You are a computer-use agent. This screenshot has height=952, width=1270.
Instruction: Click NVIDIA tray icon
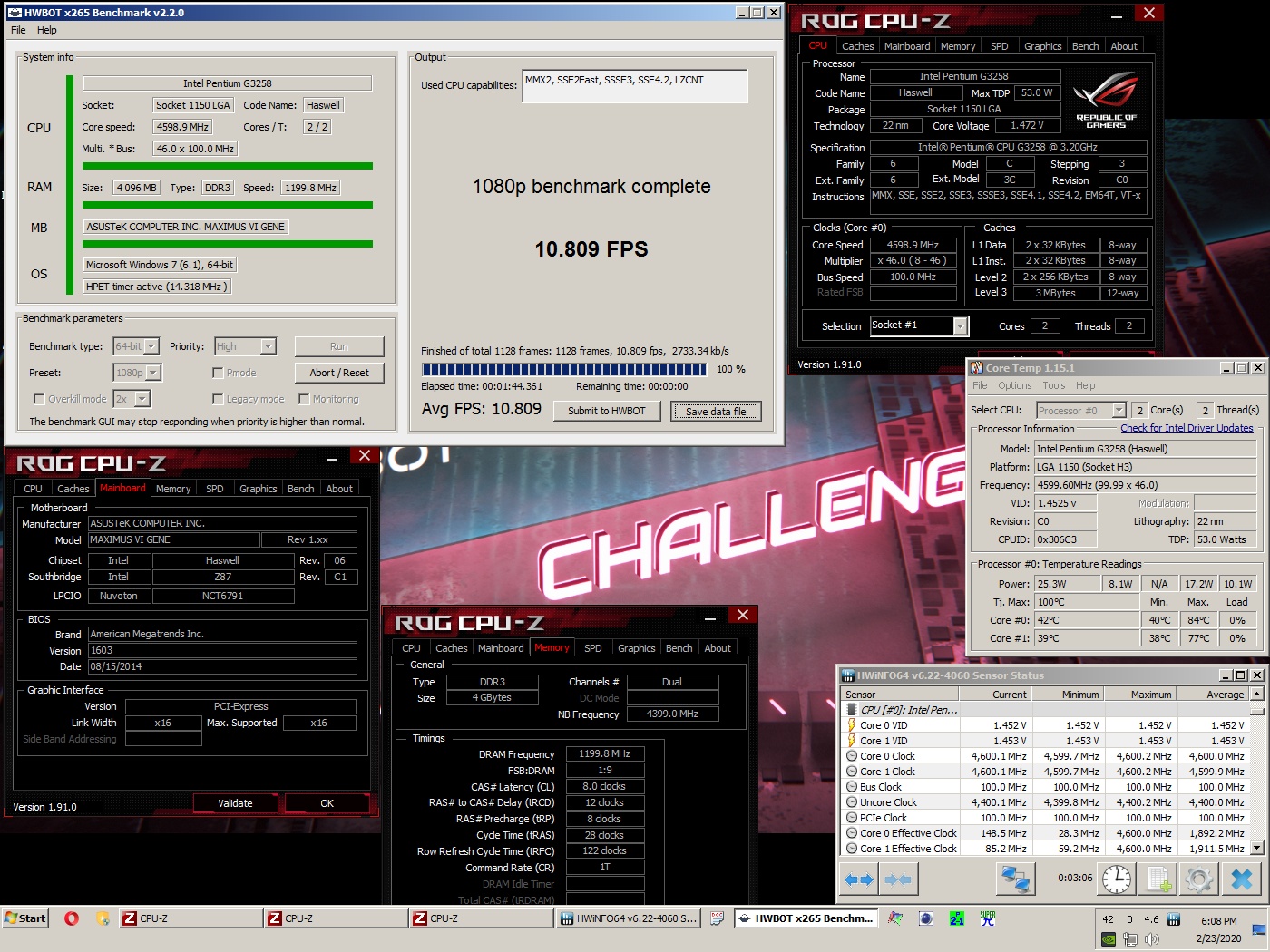tap(1109, 939)
